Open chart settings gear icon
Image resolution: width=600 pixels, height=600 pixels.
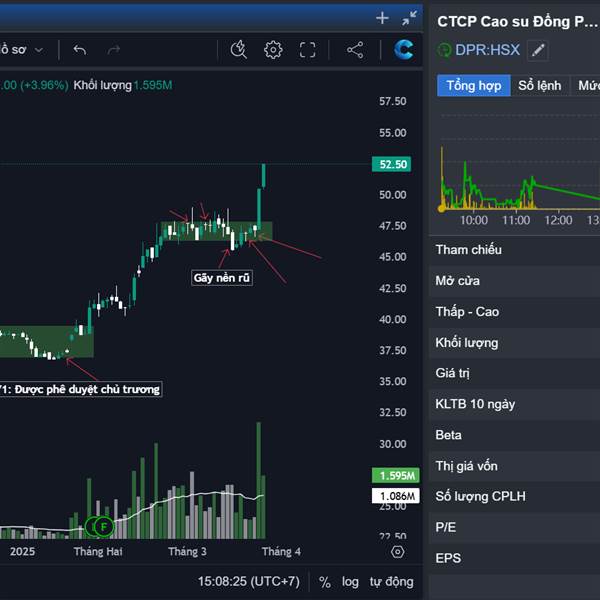coord(273,50)
